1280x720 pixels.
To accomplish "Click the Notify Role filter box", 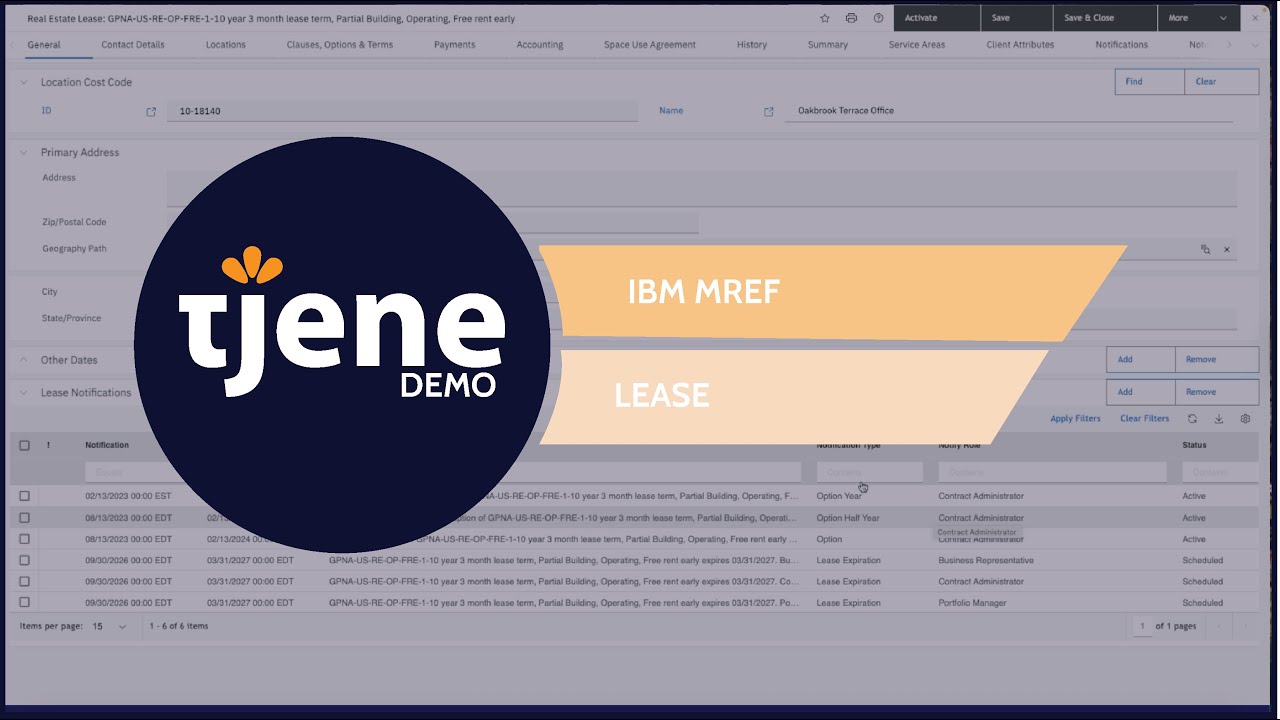I will pos(1052,472).
